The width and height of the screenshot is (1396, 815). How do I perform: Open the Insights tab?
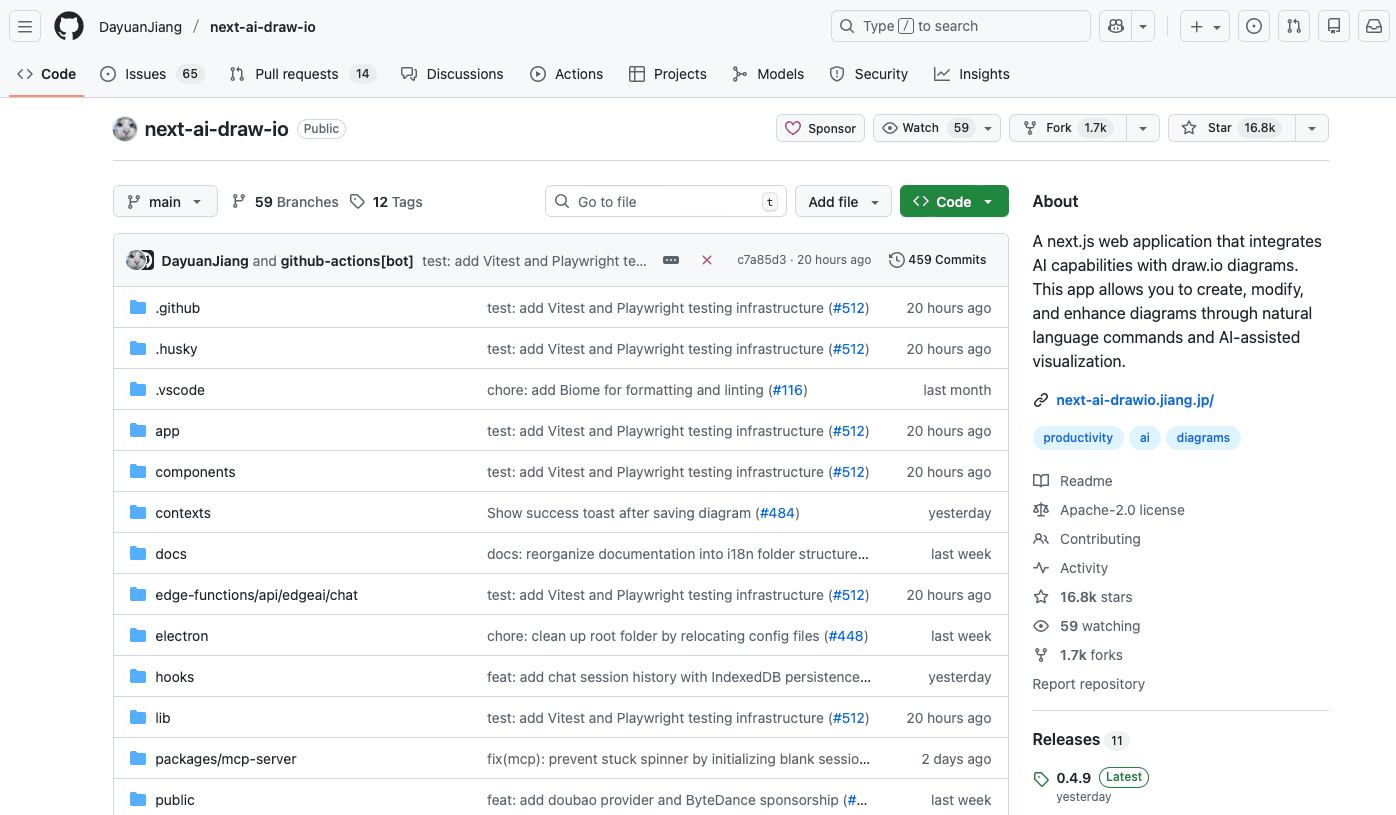(971, 73)
